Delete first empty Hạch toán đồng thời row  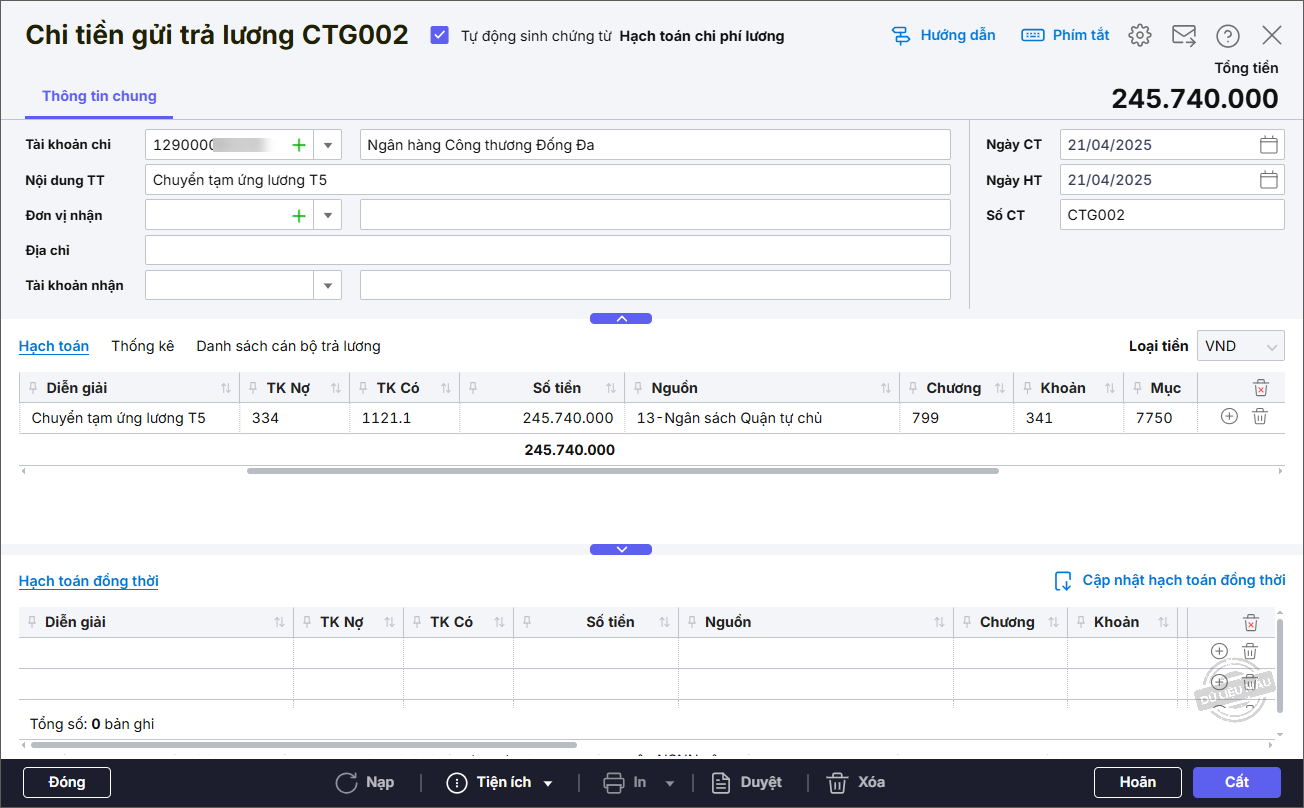tap(1250, 651)
